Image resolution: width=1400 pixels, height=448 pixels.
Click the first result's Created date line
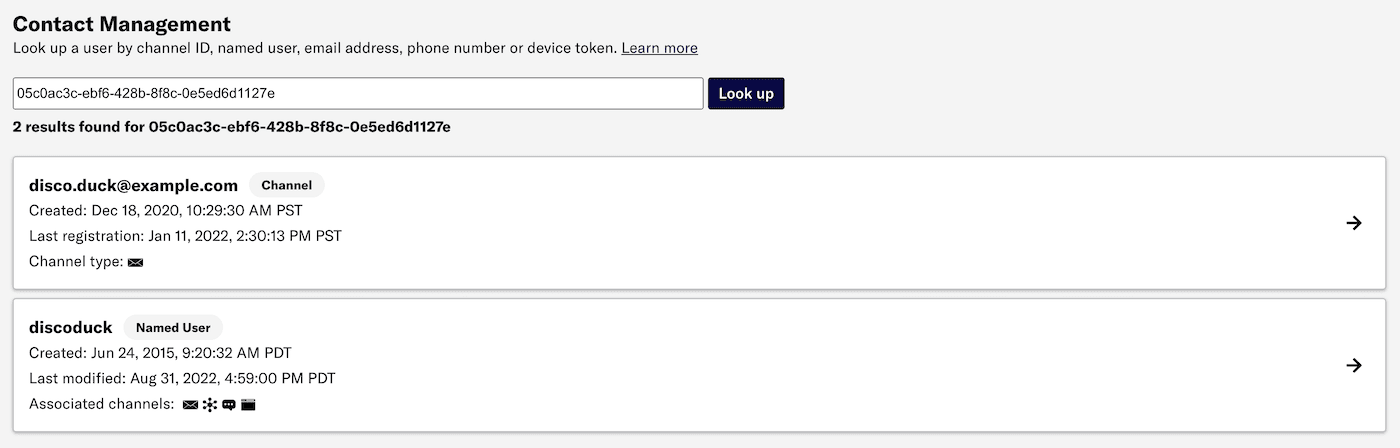[x=165, y=211]
